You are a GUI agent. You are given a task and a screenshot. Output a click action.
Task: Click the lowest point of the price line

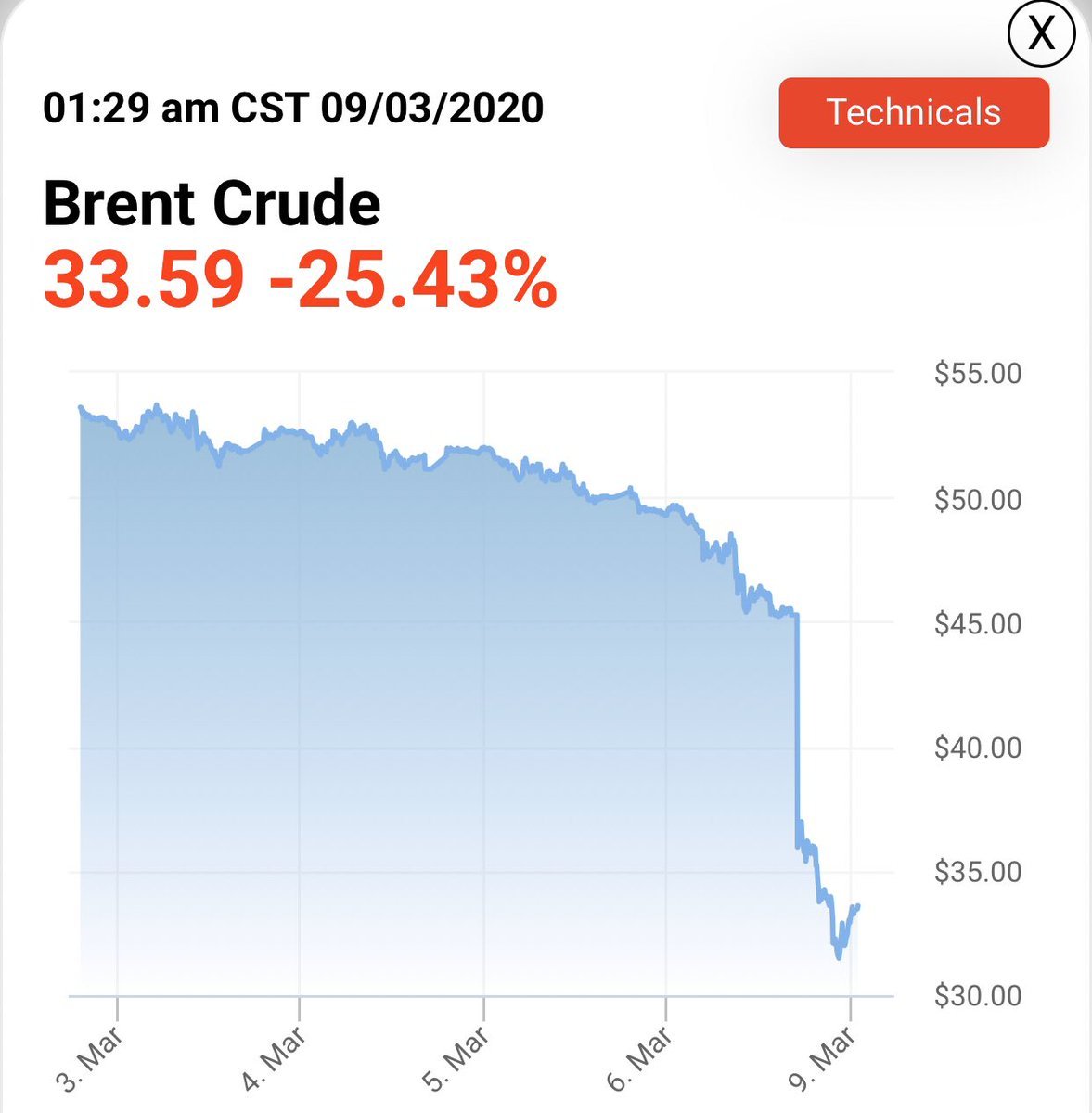(839, 956)
